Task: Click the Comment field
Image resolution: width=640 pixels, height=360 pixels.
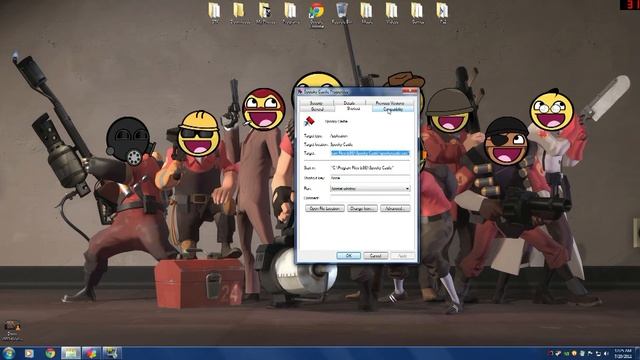Action: (x=370, y=198)
